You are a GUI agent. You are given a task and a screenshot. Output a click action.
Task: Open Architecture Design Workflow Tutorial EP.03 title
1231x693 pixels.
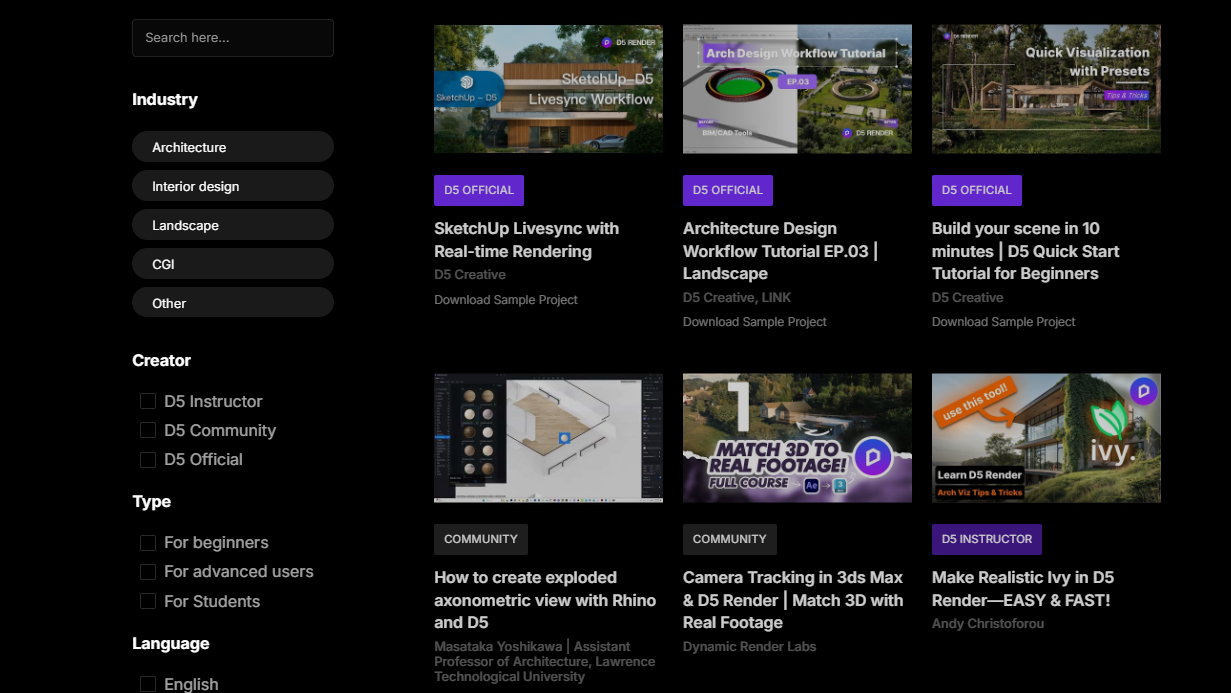point(780,251)
